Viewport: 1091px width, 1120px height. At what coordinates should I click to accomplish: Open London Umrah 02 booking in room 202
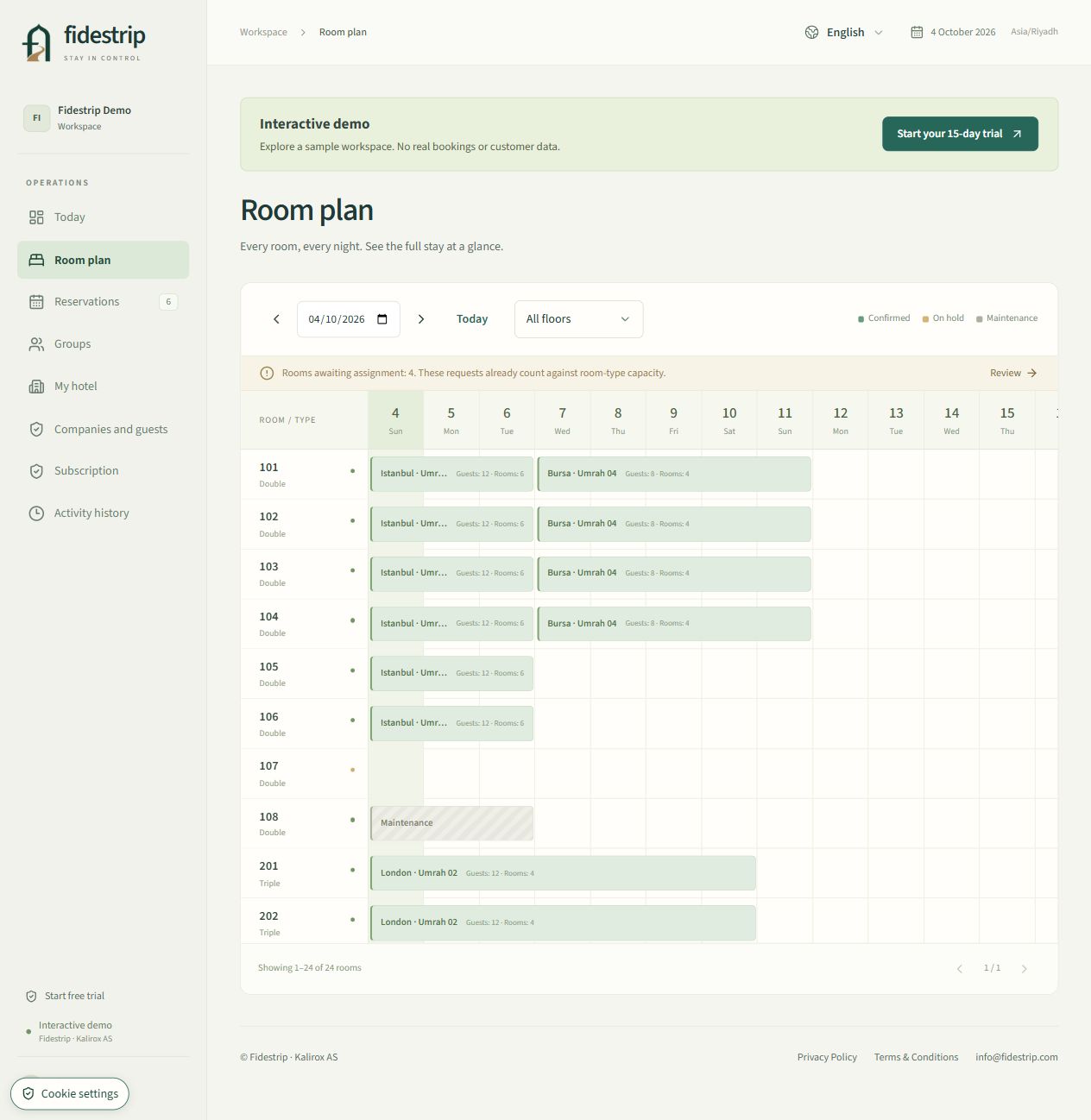[563, 922]
